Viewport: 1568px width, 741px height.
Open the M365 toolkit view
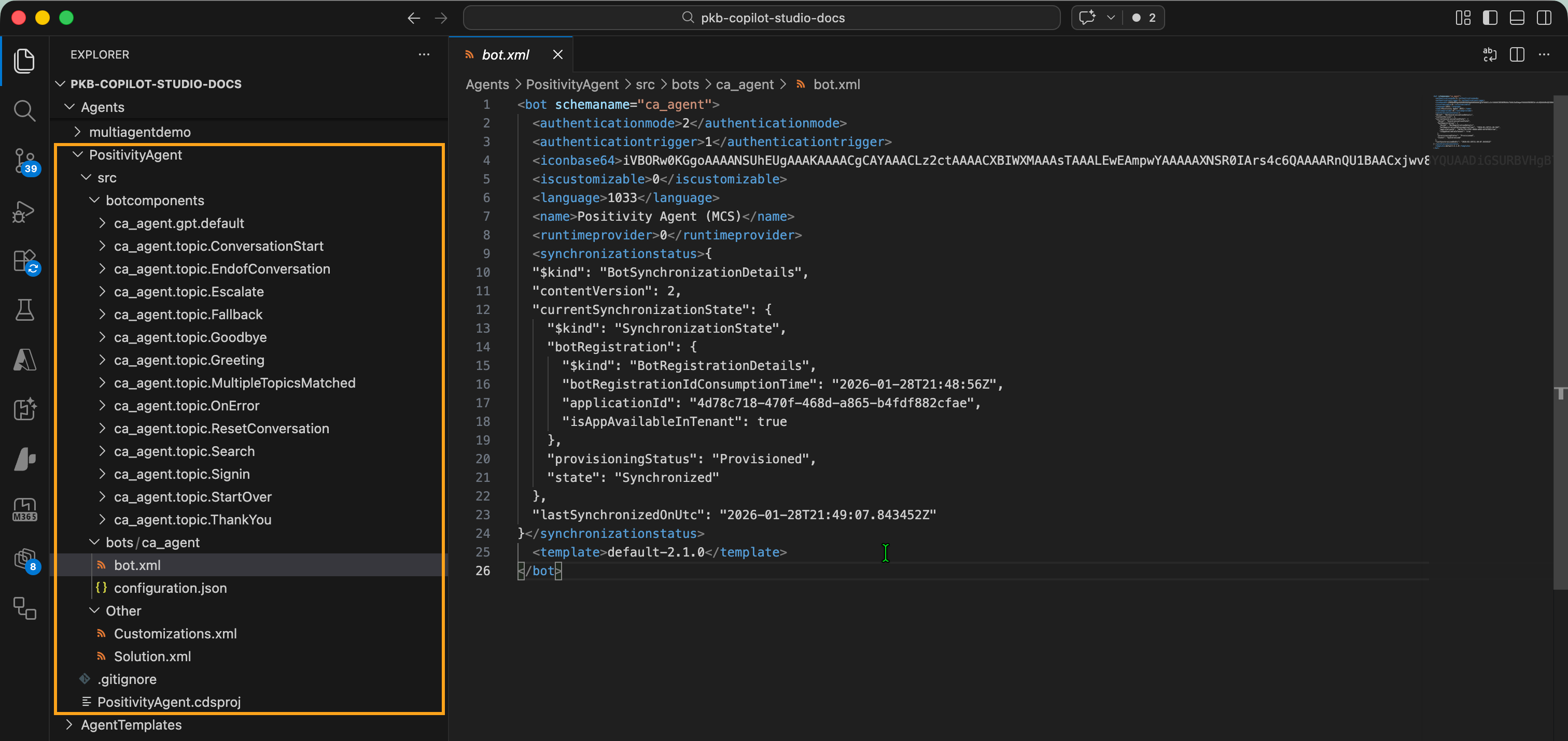coord(24,509)
